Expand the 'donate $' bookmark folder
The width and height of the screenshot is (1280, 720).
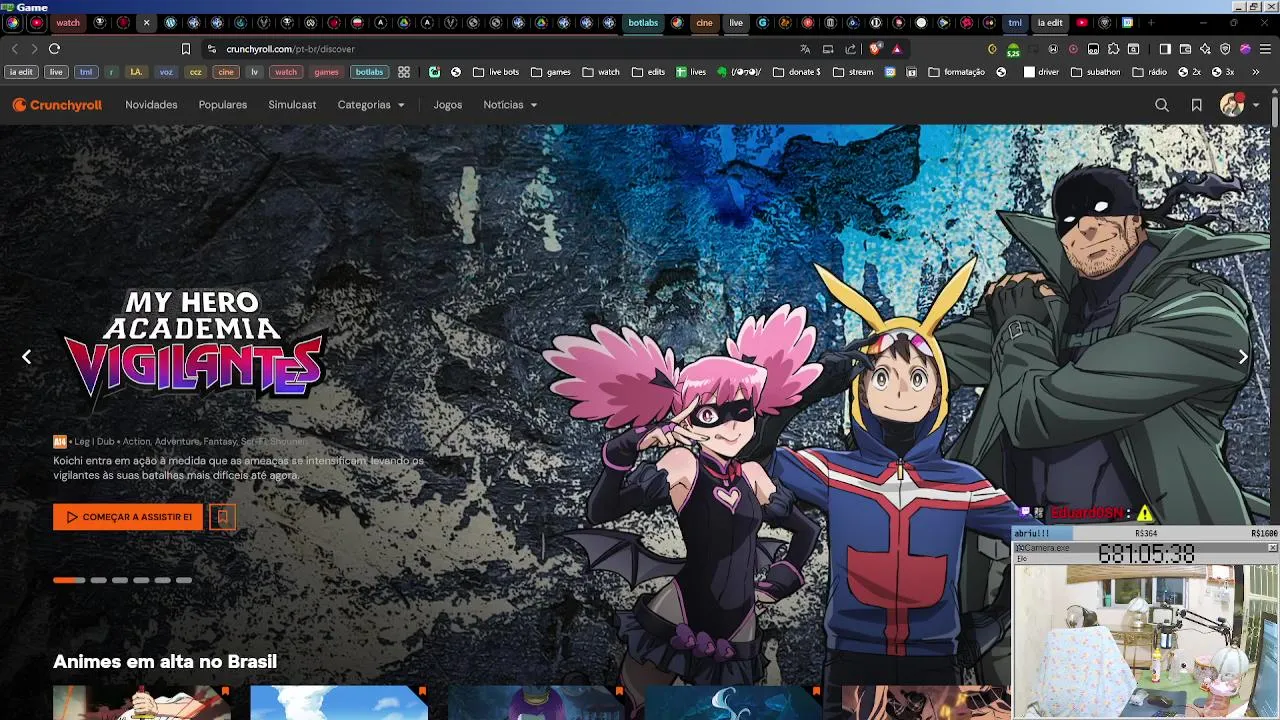point(797,72)
